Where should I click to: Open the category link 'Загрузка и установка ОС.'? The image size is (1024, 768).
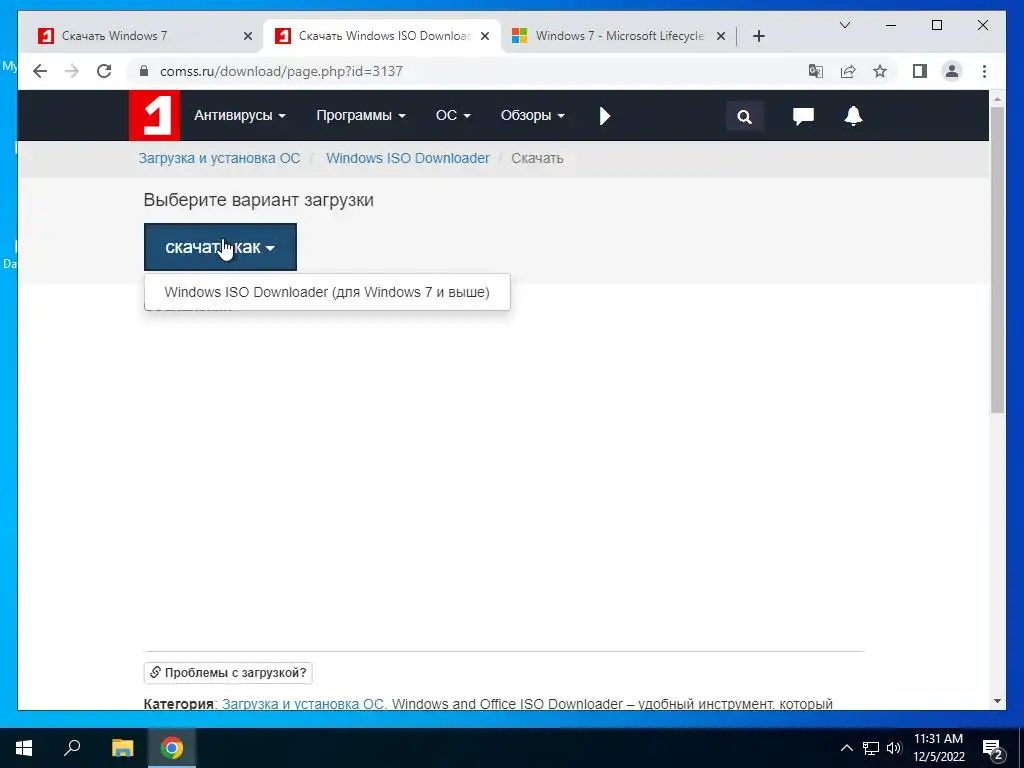304,704
